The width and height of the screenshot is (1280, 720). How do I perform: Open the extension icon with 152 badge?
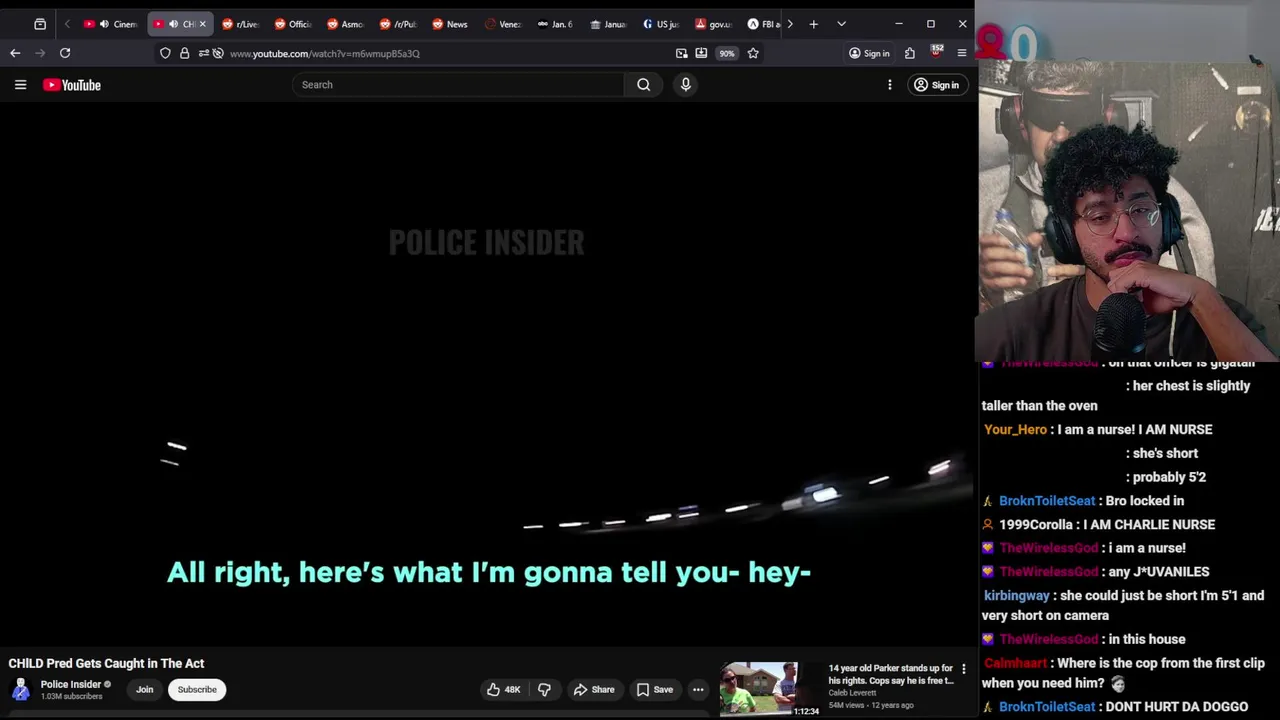click(936, 52)
